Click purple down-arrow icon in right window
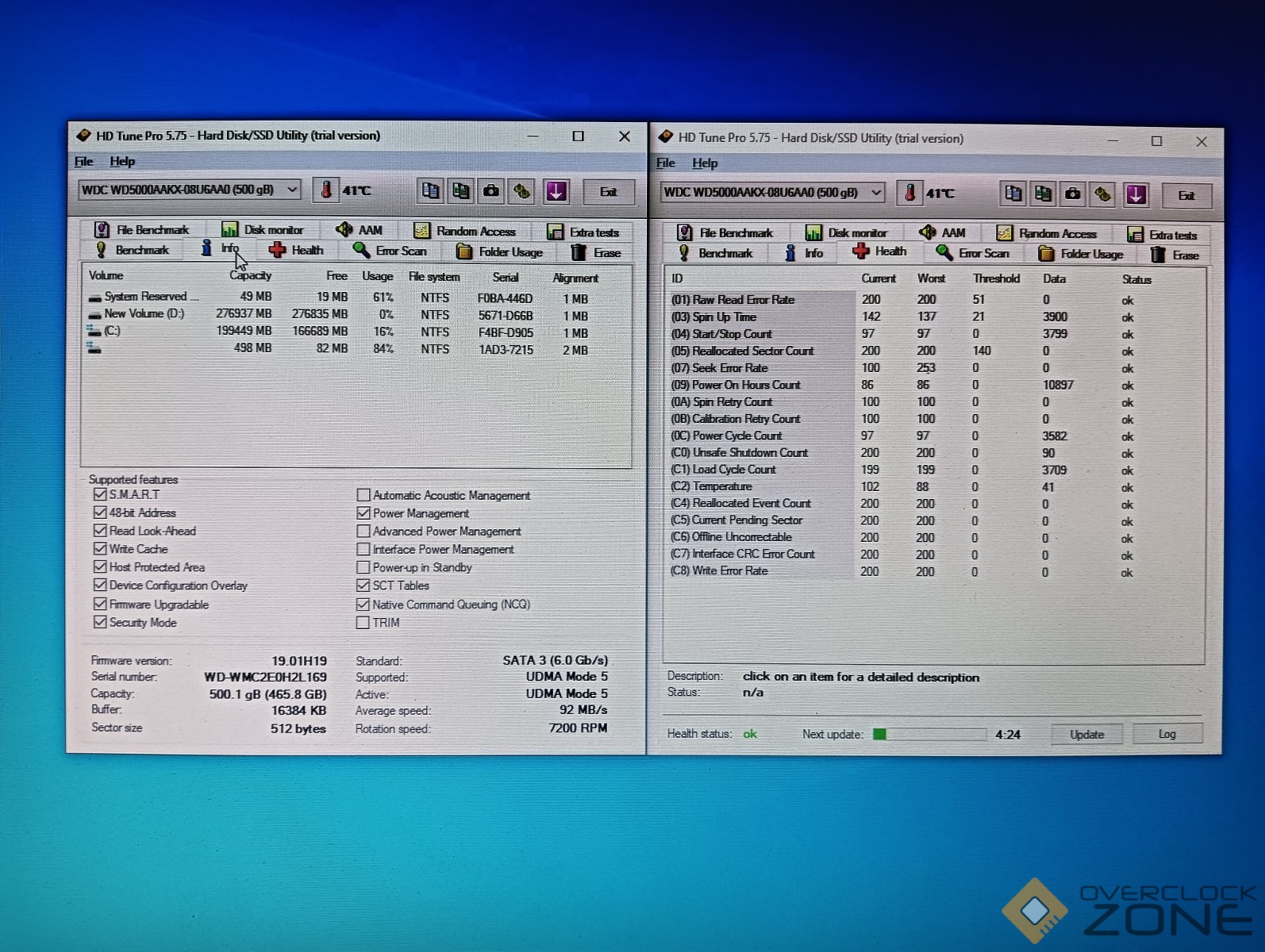 (1136, 194)
